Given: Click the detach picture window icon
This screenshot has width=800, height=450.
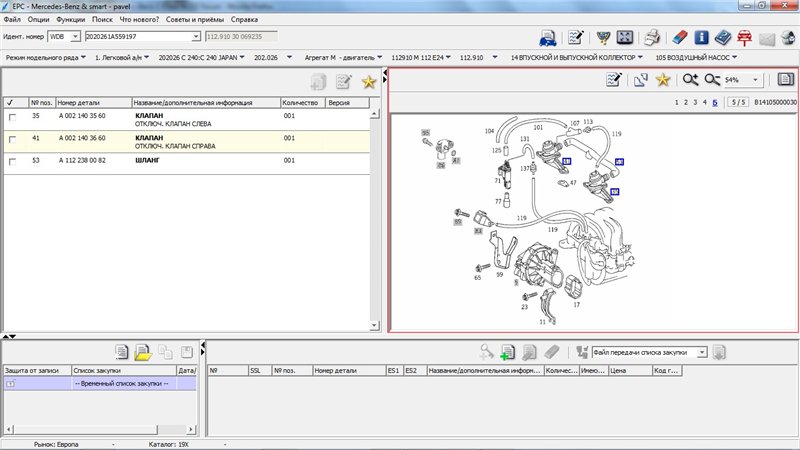Looking at the screenshot, I should point(640,80).
